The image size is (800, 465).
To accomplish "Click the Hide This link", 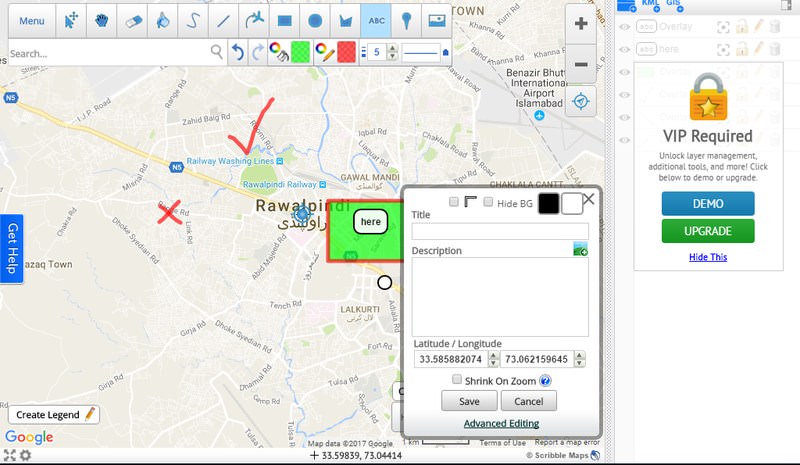I will pos(708,257).
